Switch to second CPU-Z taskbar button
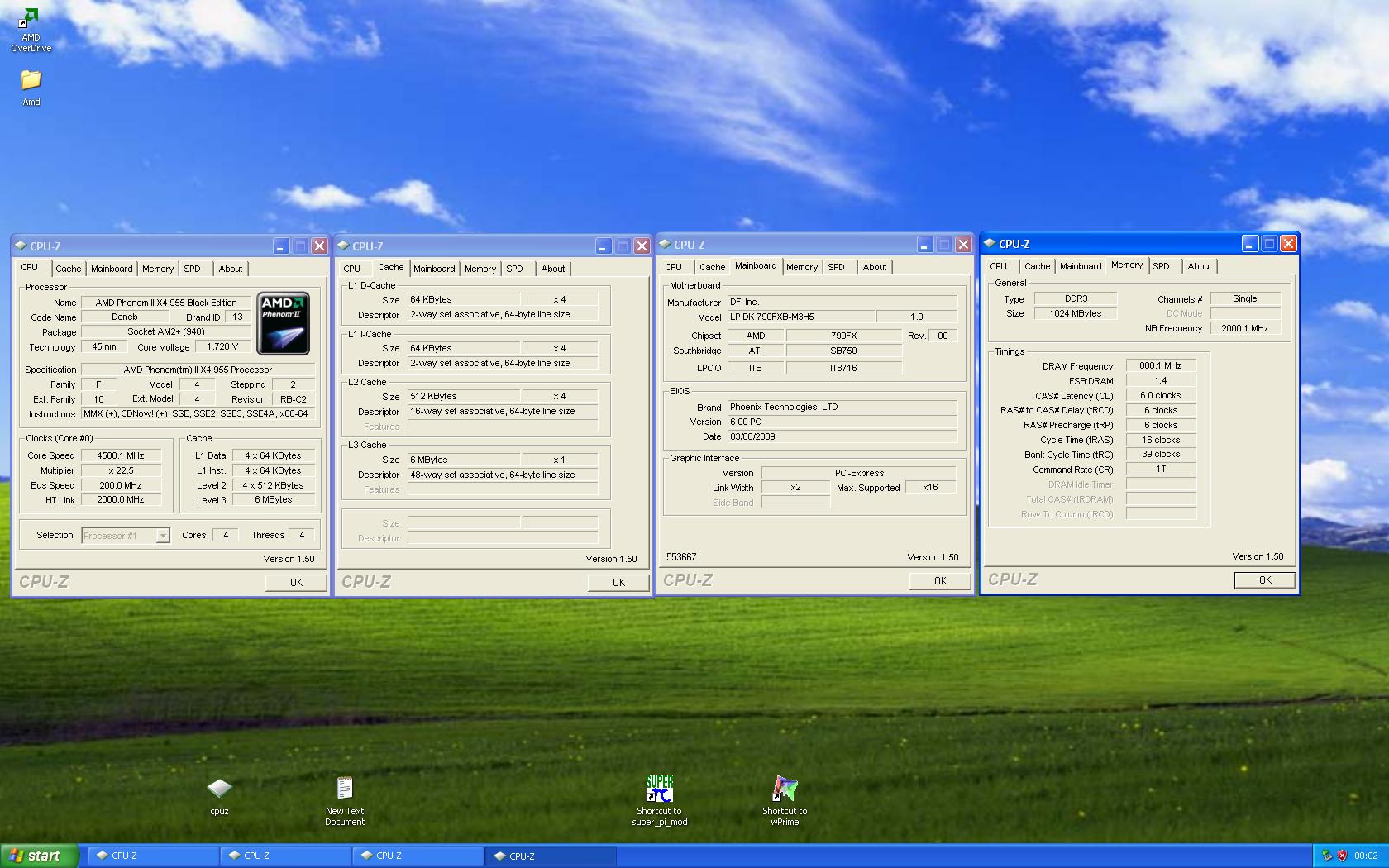1389x868 pixels. 285,856
